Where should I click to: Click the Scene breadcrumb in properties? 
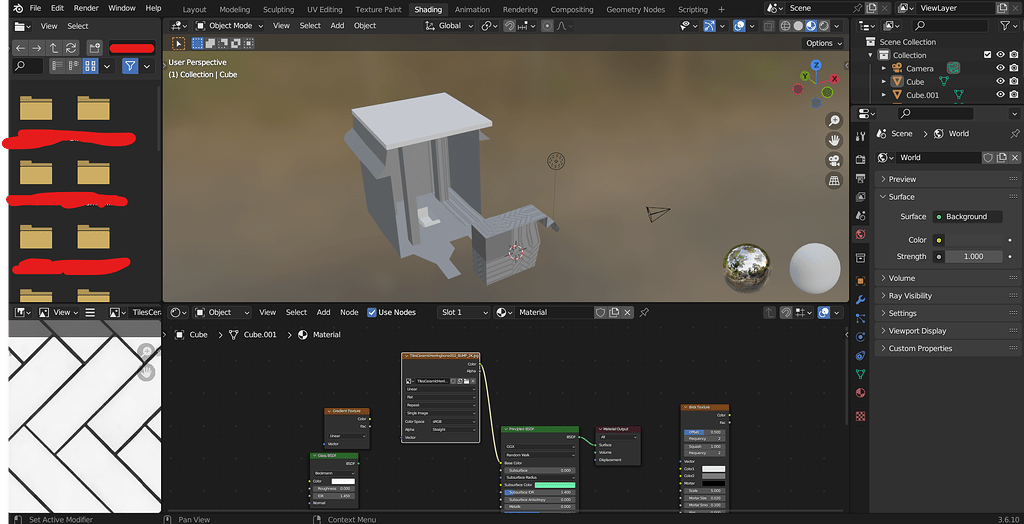[x=895, y=133]
